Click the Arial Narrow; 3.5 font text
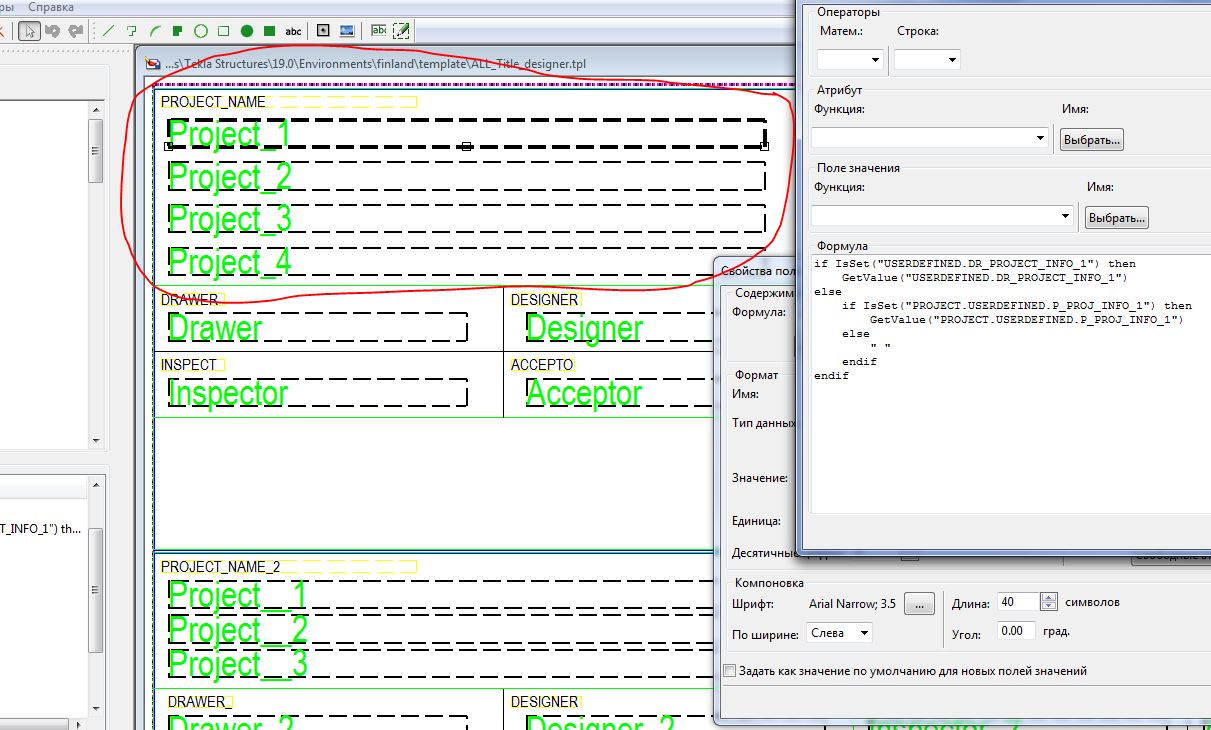Image resolution: width=1211 pixels, height=730 pixels. (x=852, y=603)
